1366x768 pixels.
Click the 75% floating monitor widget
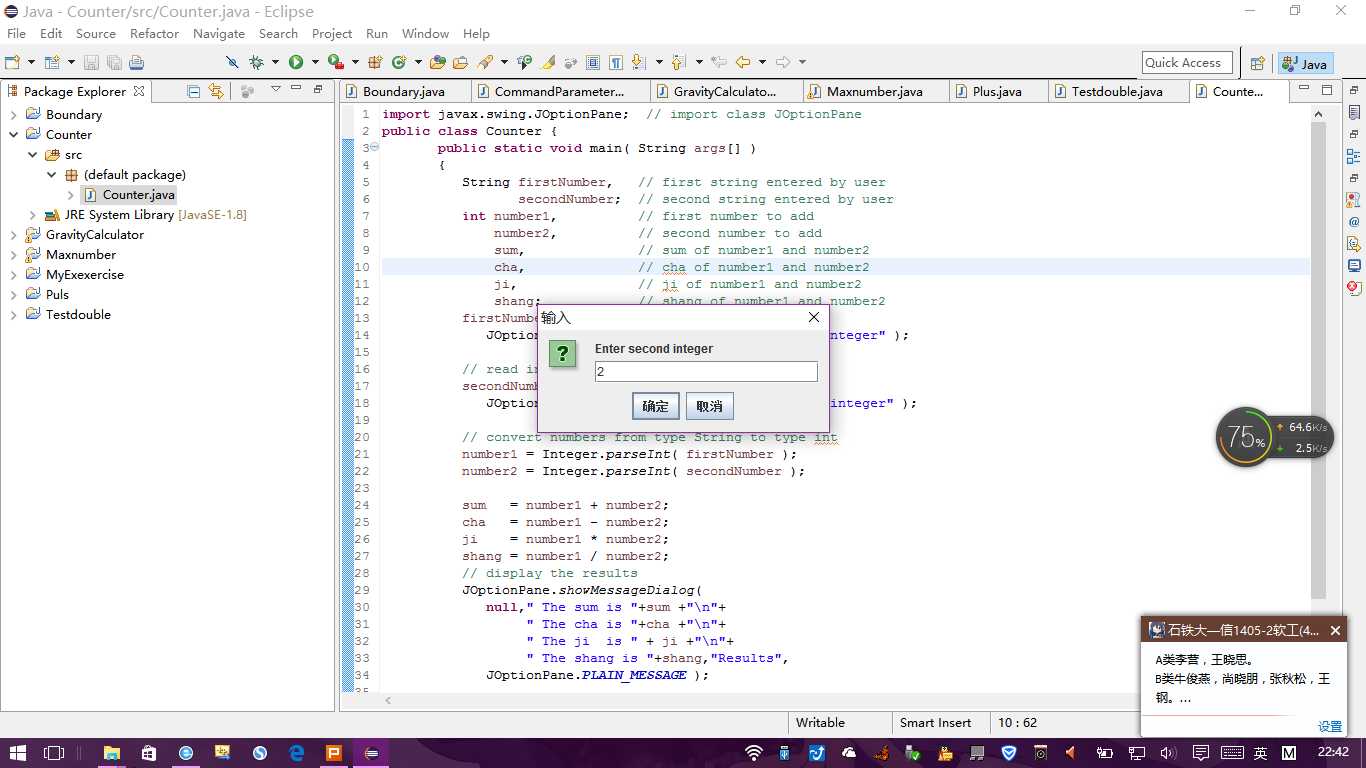click(x=1246, y=437)
